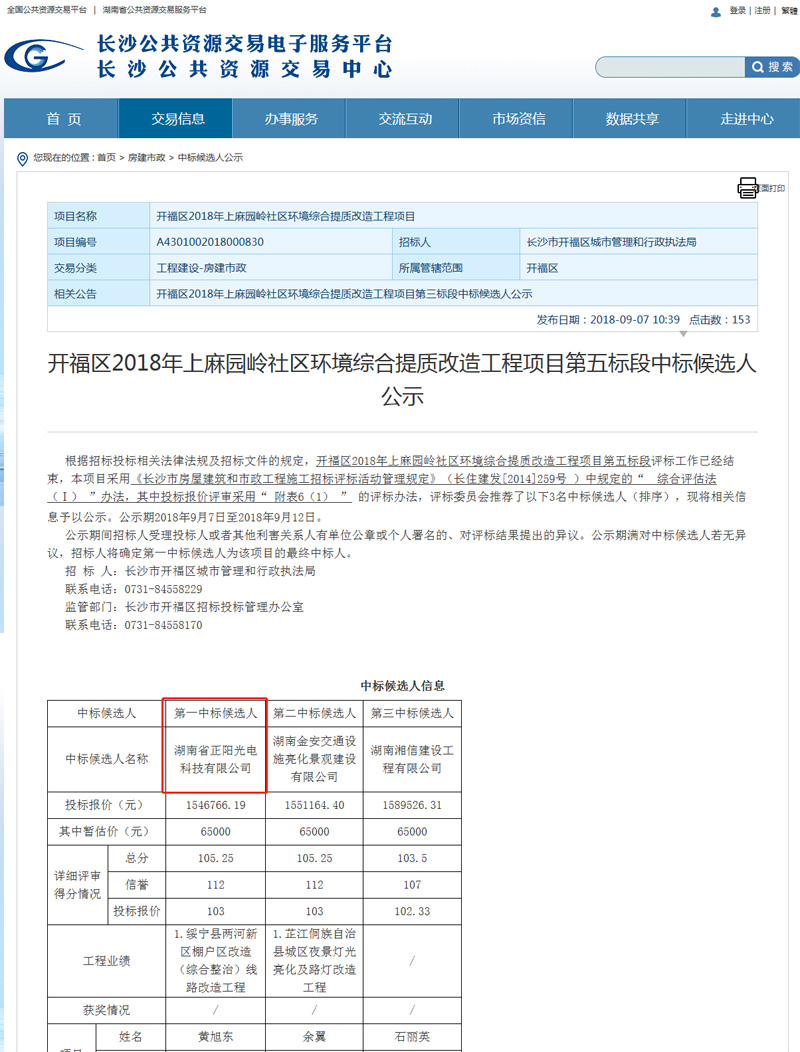Switch to traditional Chinese via 繁體 link

click(x=789, y=10)
